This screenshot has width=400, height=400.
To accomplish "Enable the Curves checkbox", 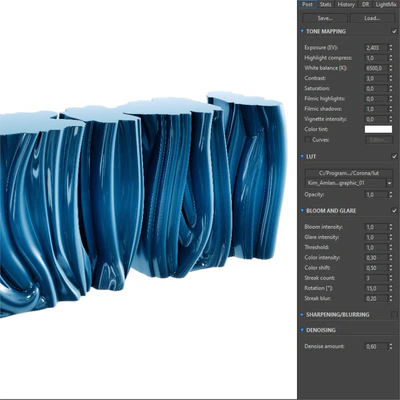I will tap(308, 140).
